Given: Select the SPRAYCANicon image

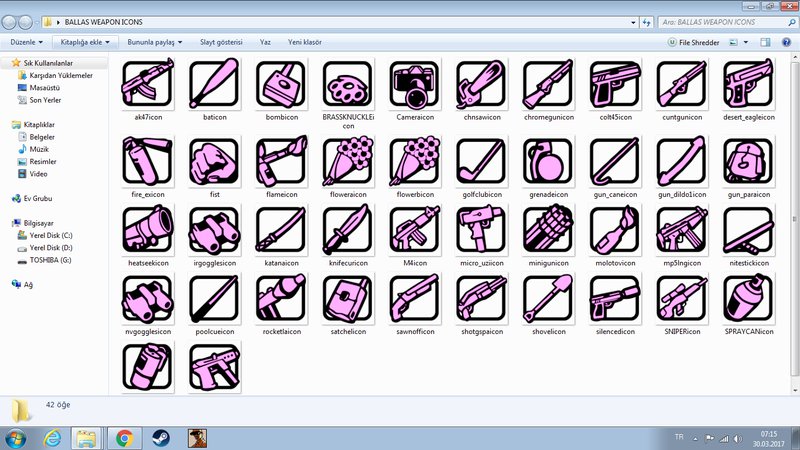Looking at the screenshot, I should click(749, 298).
